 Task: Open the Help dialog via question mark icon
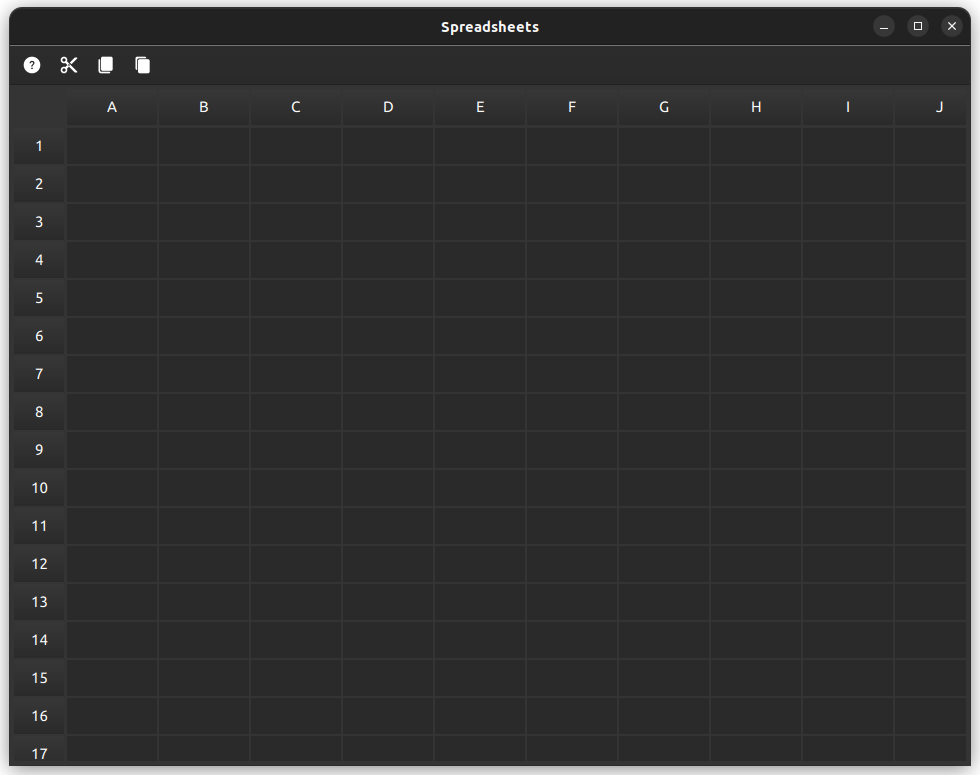pos(31,65)
